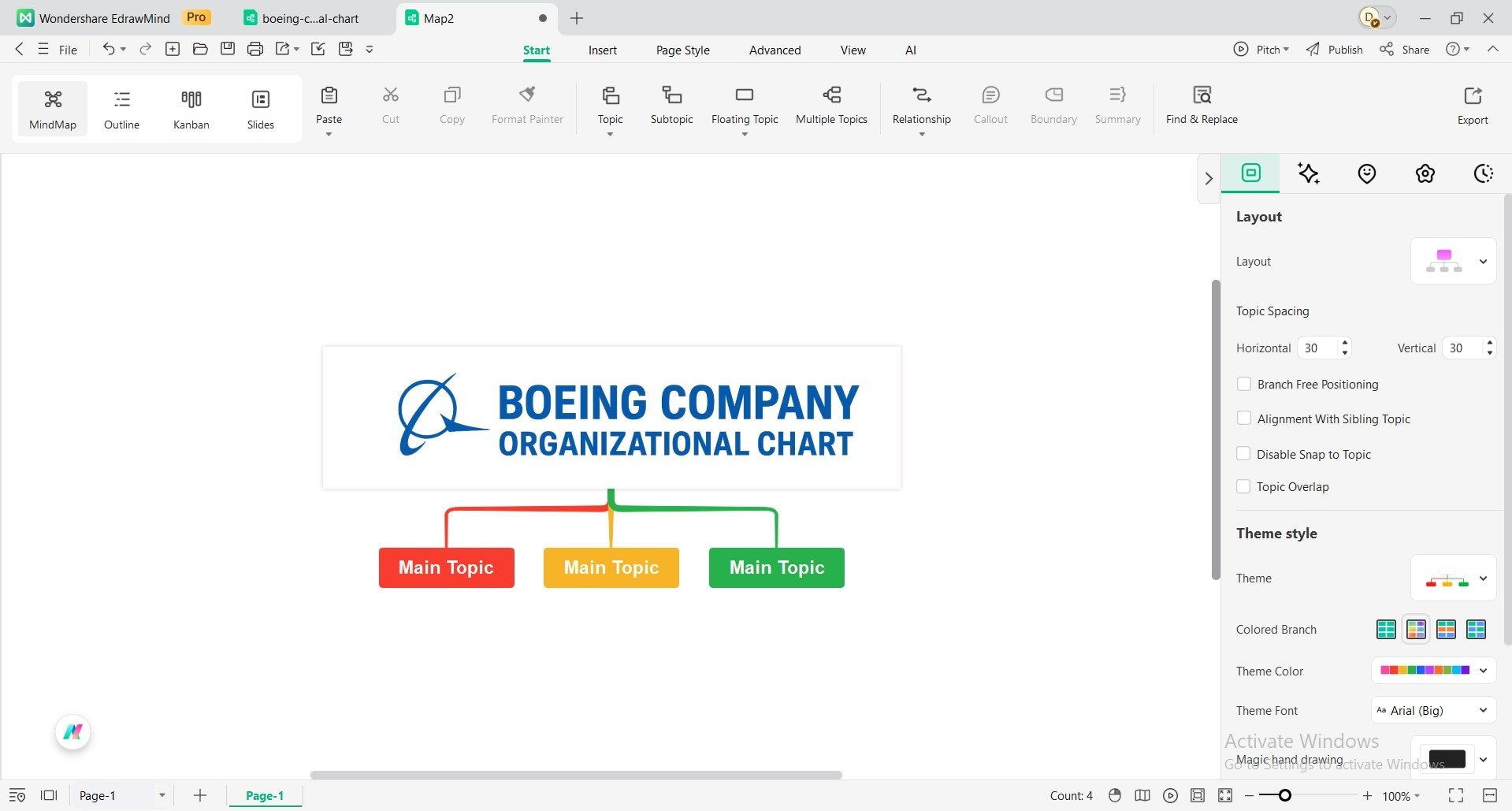Image resolution: width=1512 pixels, height=811 pixels.
Task: Add a Boundary around topics
Action: (x=1053, y=105)
